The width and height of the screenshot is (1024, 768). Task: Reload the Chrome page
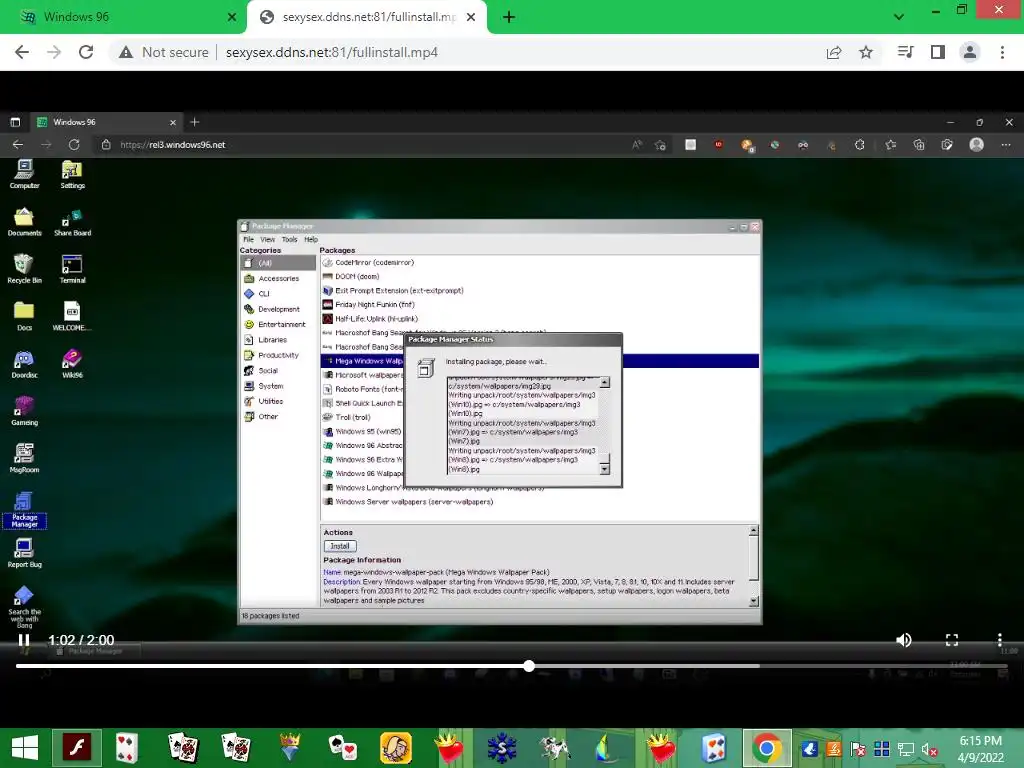[86, 52]
